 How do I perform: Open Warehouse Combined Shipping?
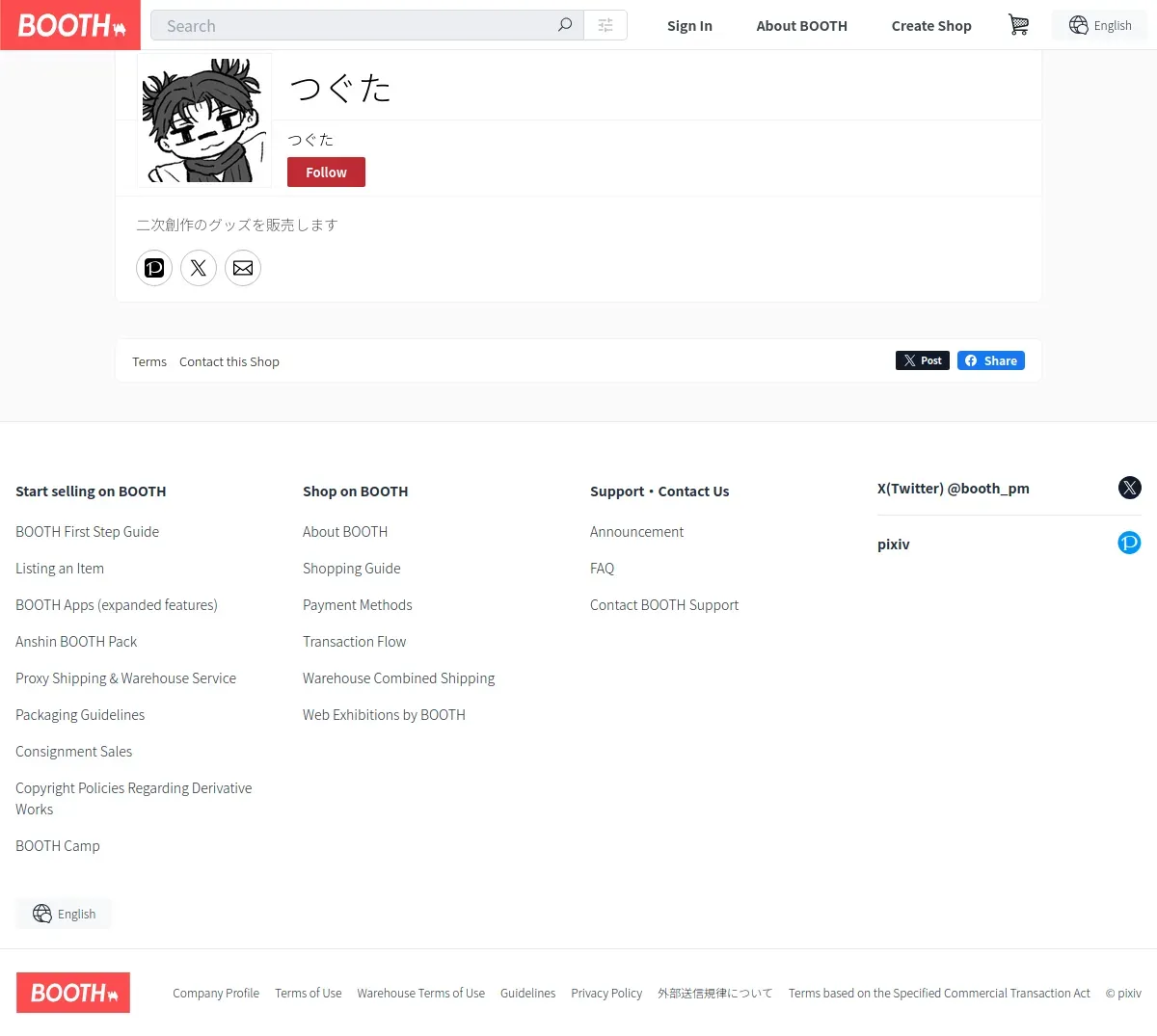[398, 678]
